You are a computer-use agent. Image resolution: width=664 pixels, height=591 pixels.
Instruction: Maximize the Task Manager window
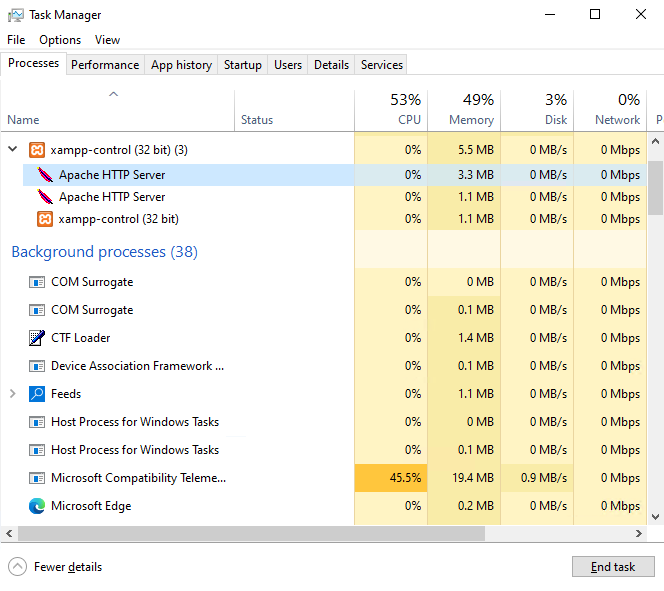click(595, 14)
